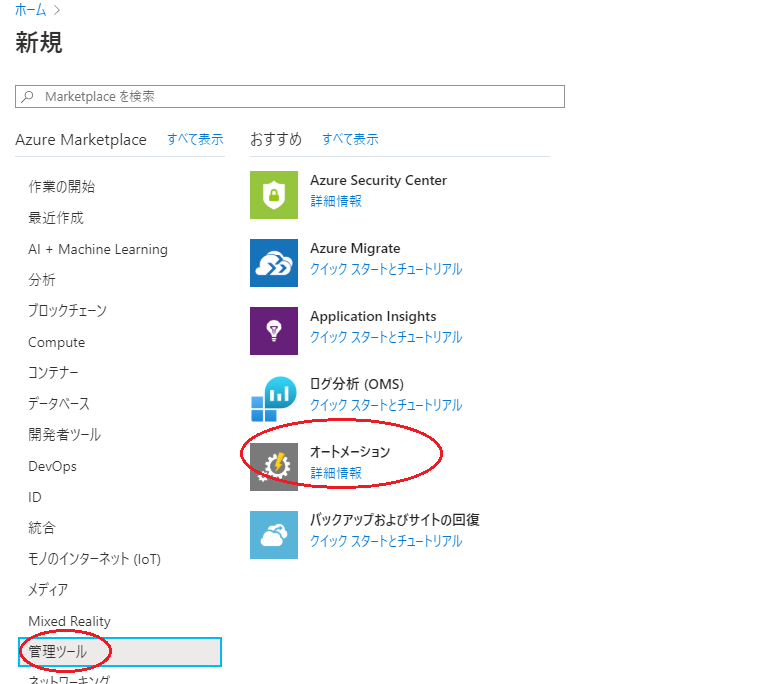Viewport: 767px width, 684px height.
Task: Open the backup and site recovery cloud icon
Action: 273,535
